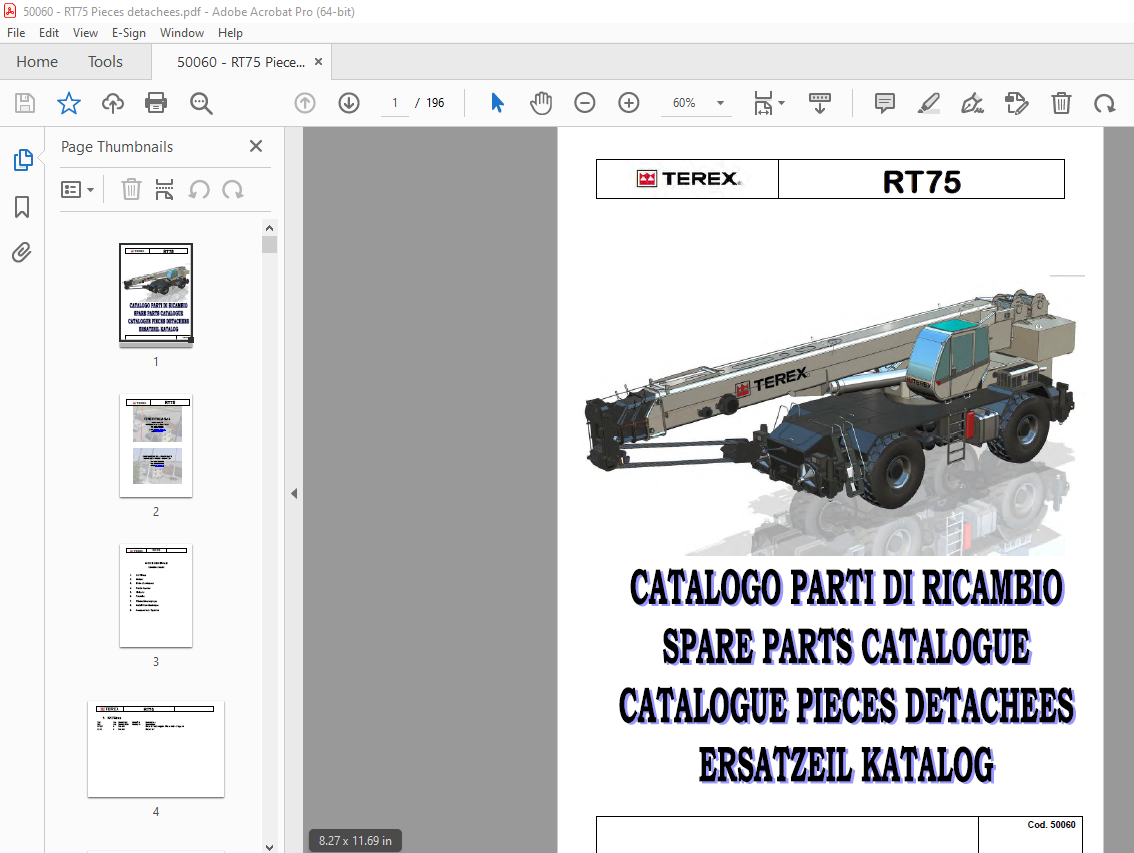Screen dimensions: 1134x853
Task: Open the Help menu
Action: [x=230, y=33]
